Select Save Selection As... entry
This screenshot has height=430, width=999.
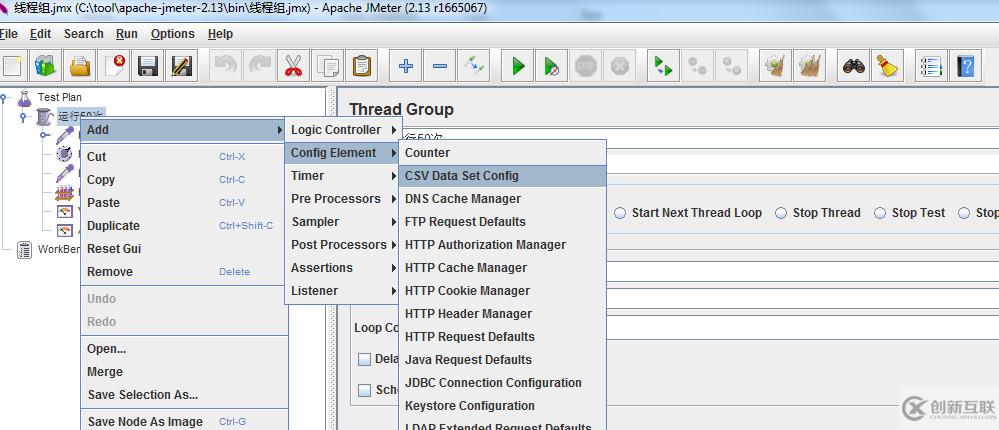coord(184,394)
